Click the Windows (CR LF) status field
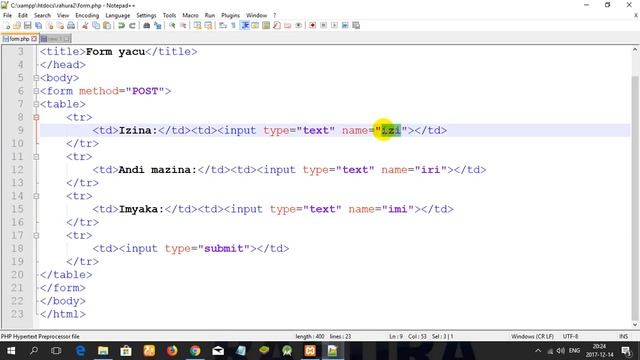This screenshot has height=360, width=640. click(x=532, y=336)
